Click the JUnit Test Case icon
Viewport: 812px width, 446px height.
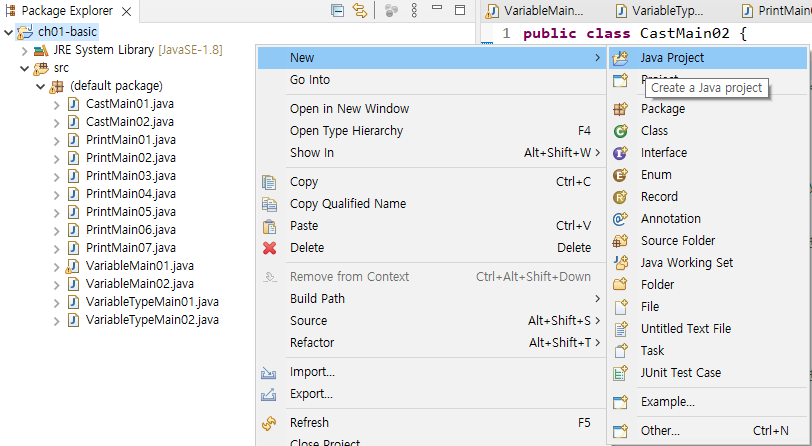coord(620,372)
